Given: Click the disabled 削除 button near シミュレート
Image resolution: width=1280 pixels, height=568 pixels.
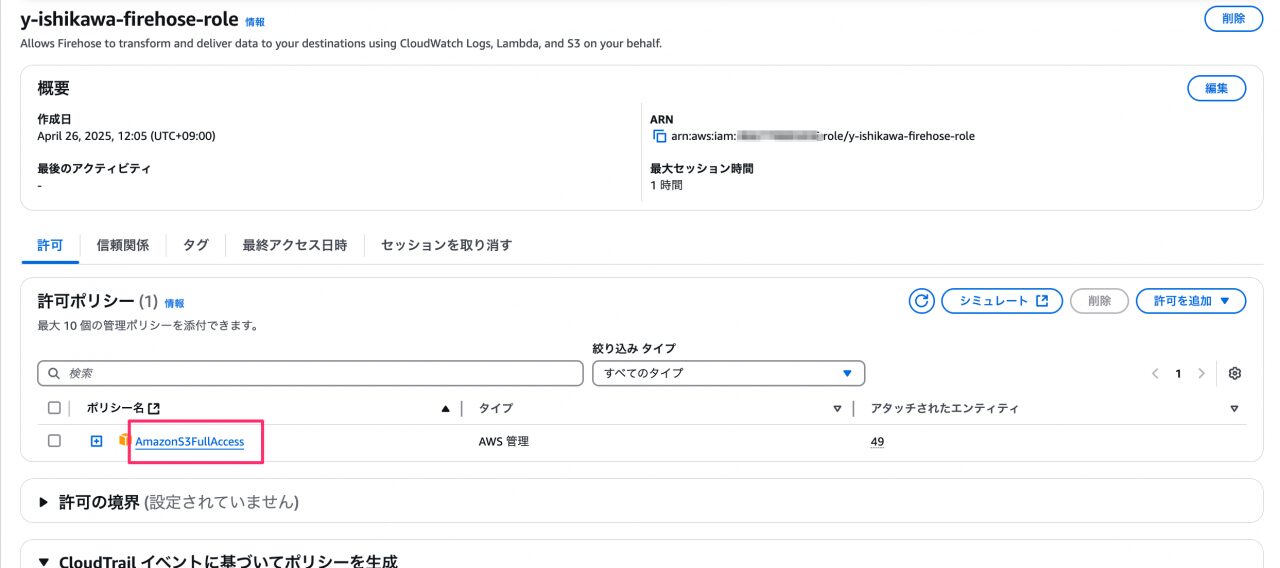Looking at the screenshot, I should 1099,301.
